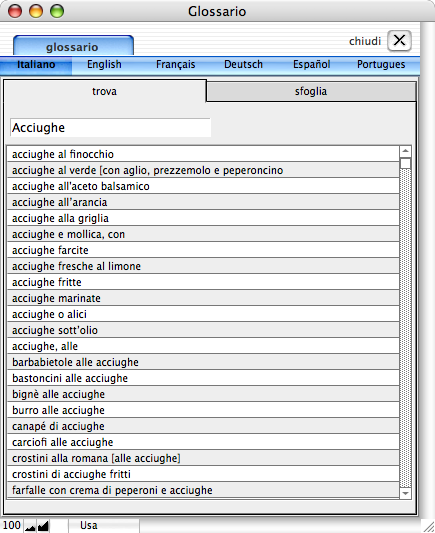Viewport: 435px width, 533px height.
Task: Click the glossario header tab
Action: click(x=73, y=46)
